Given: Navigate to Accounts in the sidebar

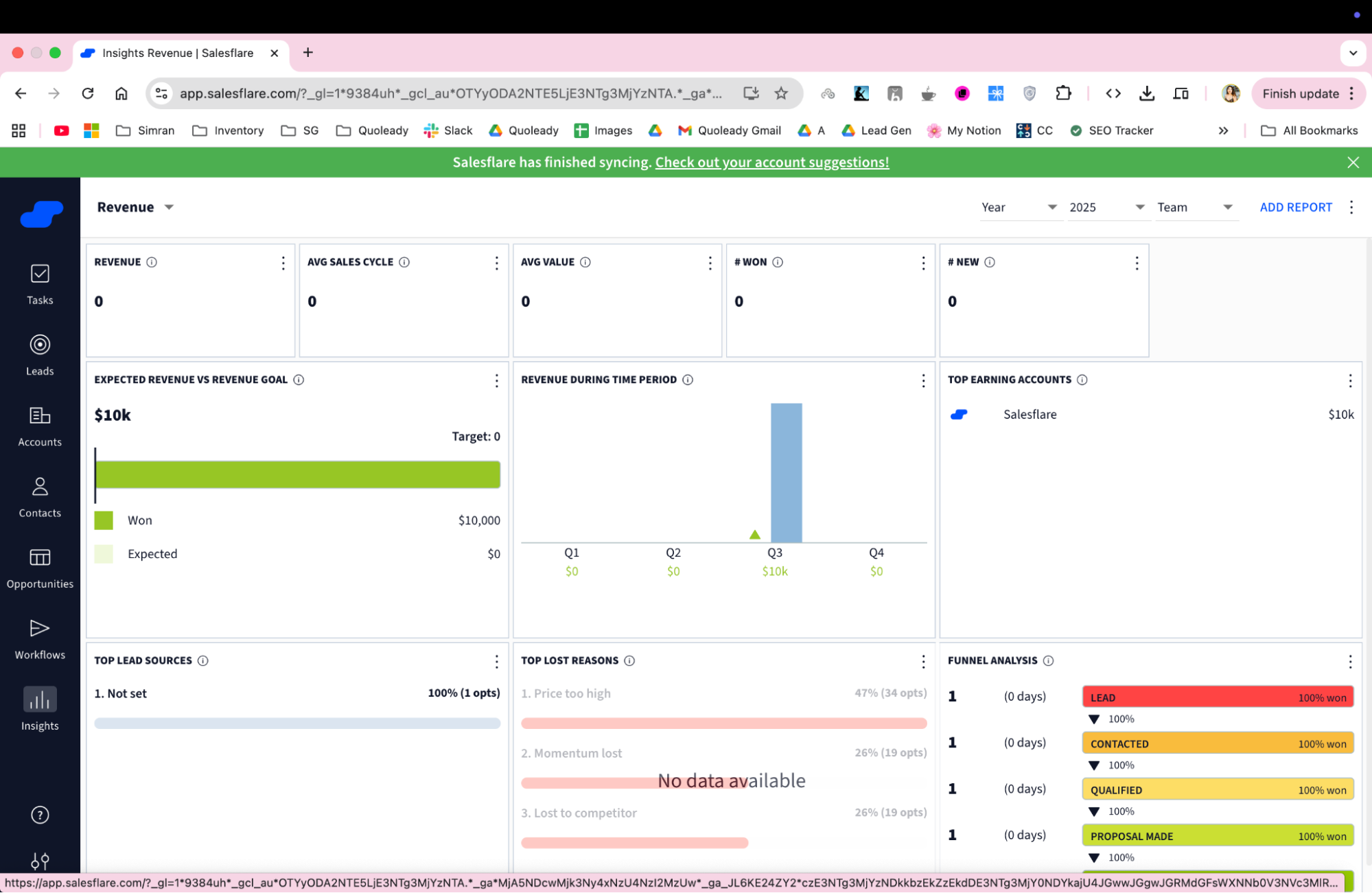Looking at the screenshot, I should [39, 424].
